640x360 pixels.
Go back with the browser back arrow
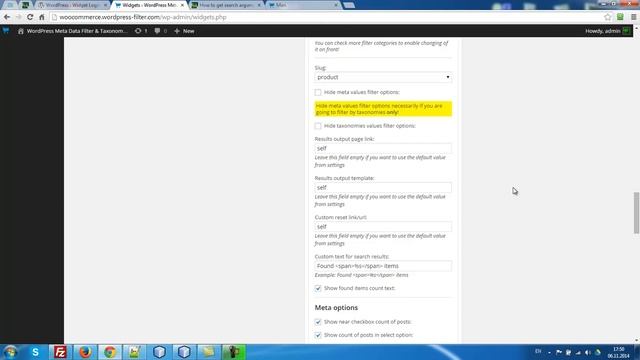tap(7, 17)
